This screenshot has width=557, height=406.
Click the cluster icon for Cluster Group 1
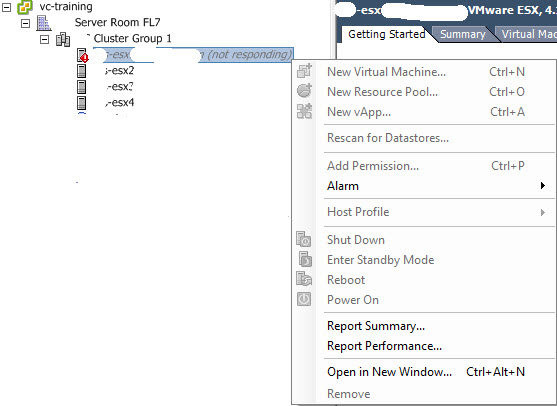pos(63,39)
